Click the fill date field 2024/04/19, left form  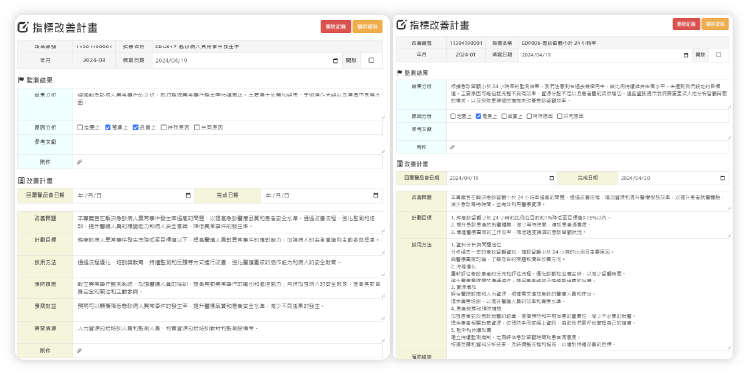247,61
